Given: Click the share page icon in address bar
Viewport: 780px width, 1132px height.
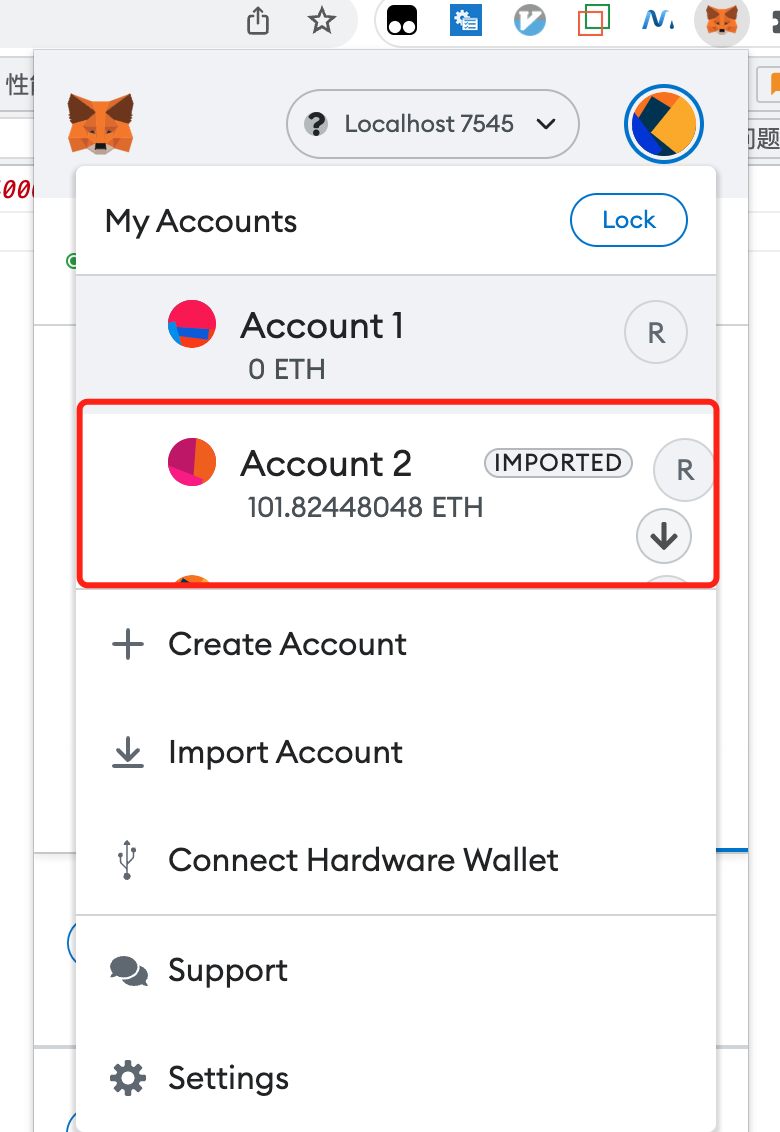Looking at the screenshot, I should tap(258, 21).
